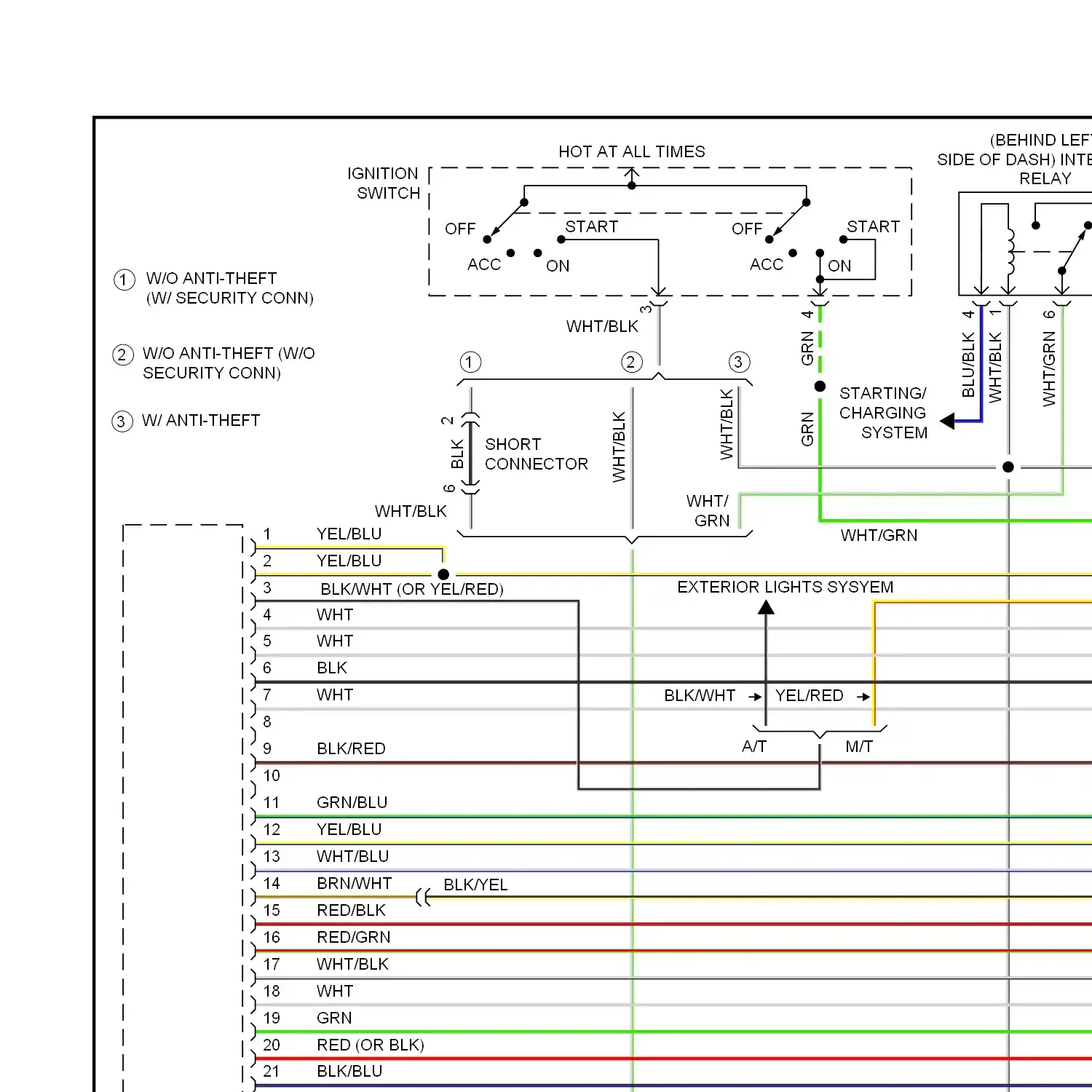Click the "M/T" transmission label

point(859,746)
